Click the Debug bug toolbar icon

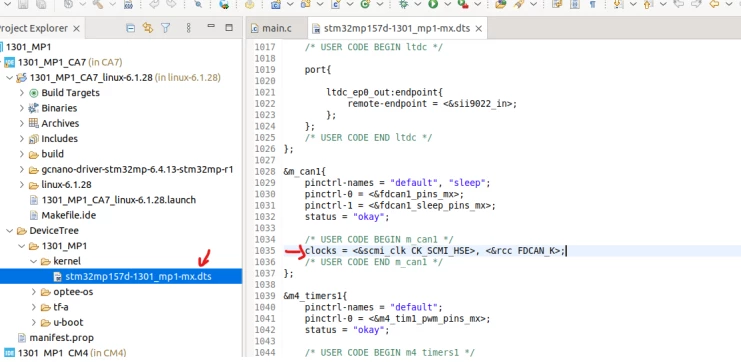point(404,4)
